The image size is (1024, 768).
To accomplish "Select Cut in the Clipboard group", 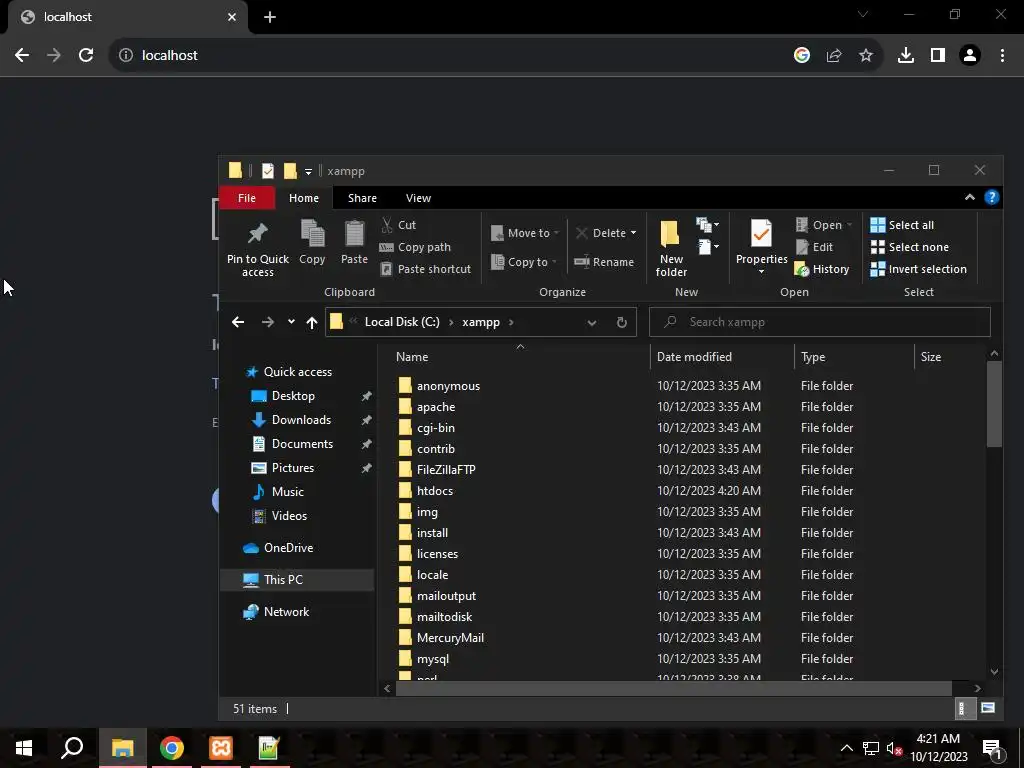I will pyautogui.click(x=398, y=225).
